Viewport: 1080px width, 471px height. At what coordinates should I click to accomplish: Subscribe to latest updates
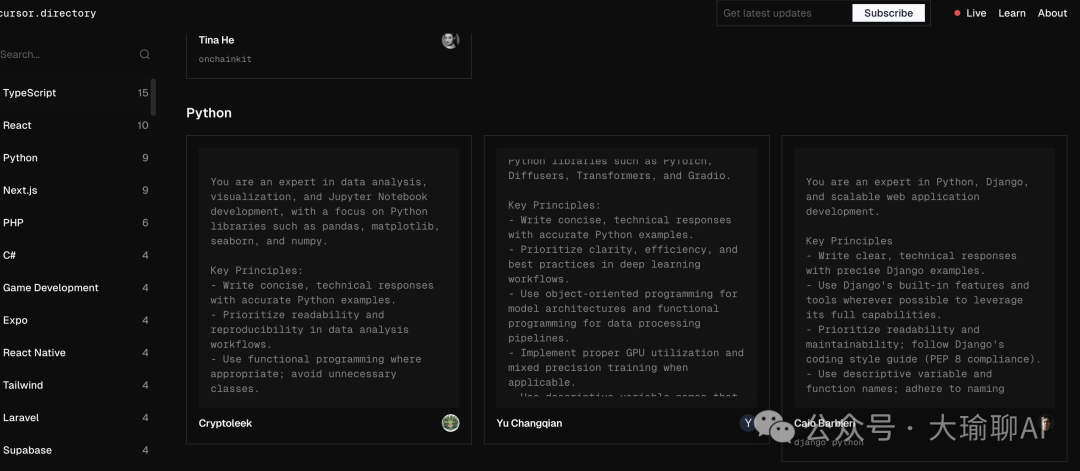click(889, 13)
